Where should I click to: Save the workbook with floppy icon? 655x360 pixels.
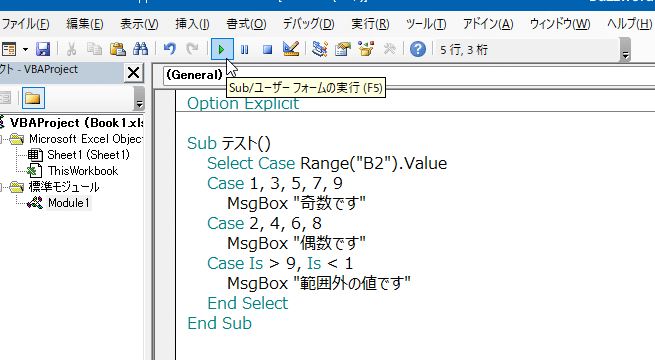click(x=43, y=49)
